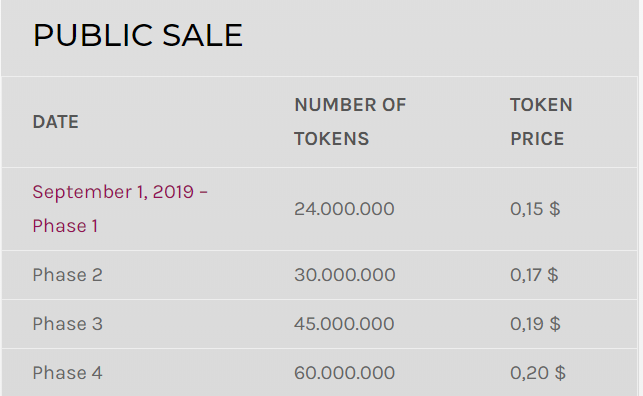Click the Phase 1 text of link

point(65,226)
